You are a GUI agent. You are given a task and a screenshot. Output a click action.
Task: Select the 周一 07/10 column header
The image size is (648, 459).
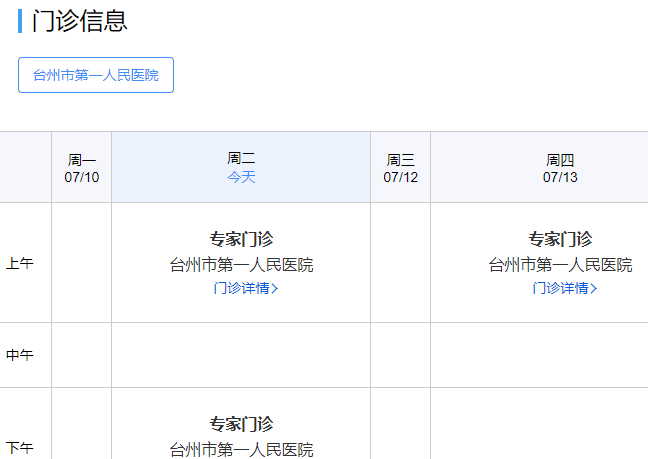click(82, 168)
